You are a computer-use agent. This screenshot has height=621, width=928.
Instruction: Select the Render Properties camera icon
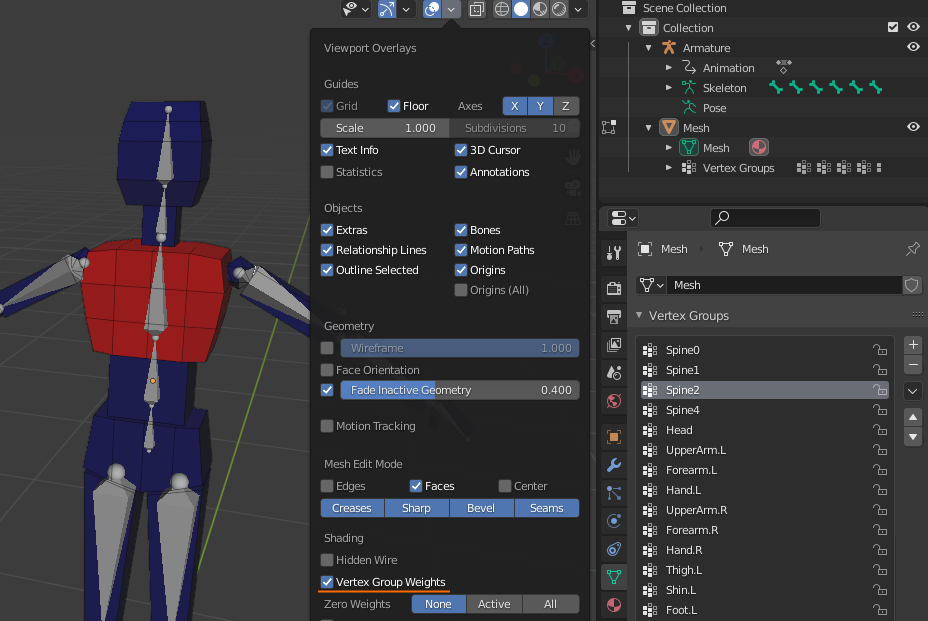tap(614, 286)
